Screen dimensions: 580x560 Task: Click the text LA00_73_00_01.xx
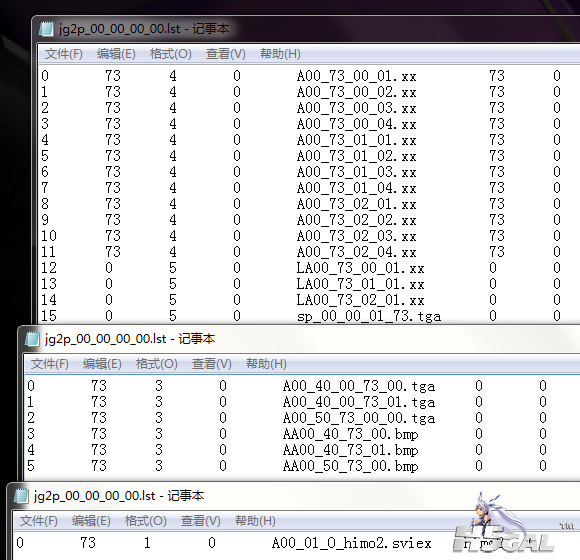pos(360,268)
